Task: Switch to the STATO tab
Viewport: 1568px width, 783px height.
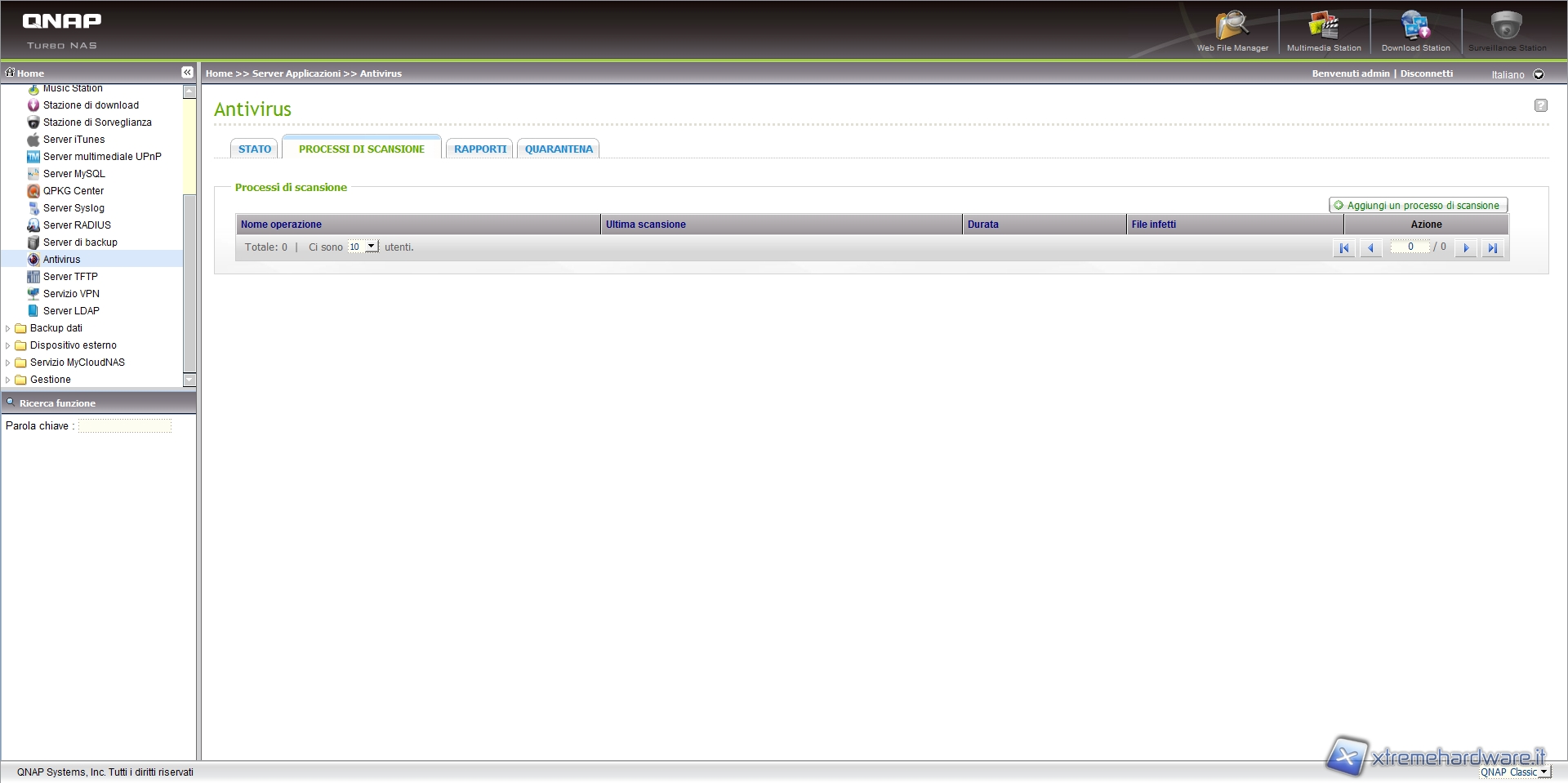Action: (255, 149)
